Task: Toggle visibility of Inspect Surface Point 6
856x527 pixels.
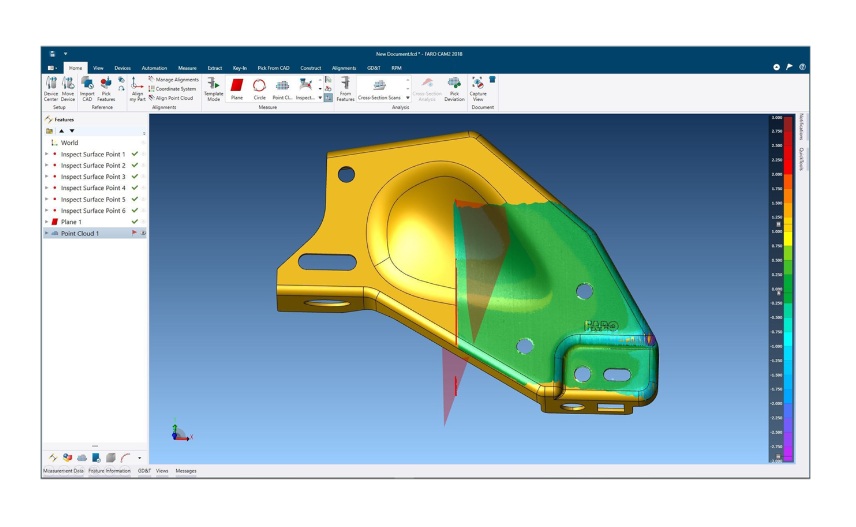Action: 144,211
